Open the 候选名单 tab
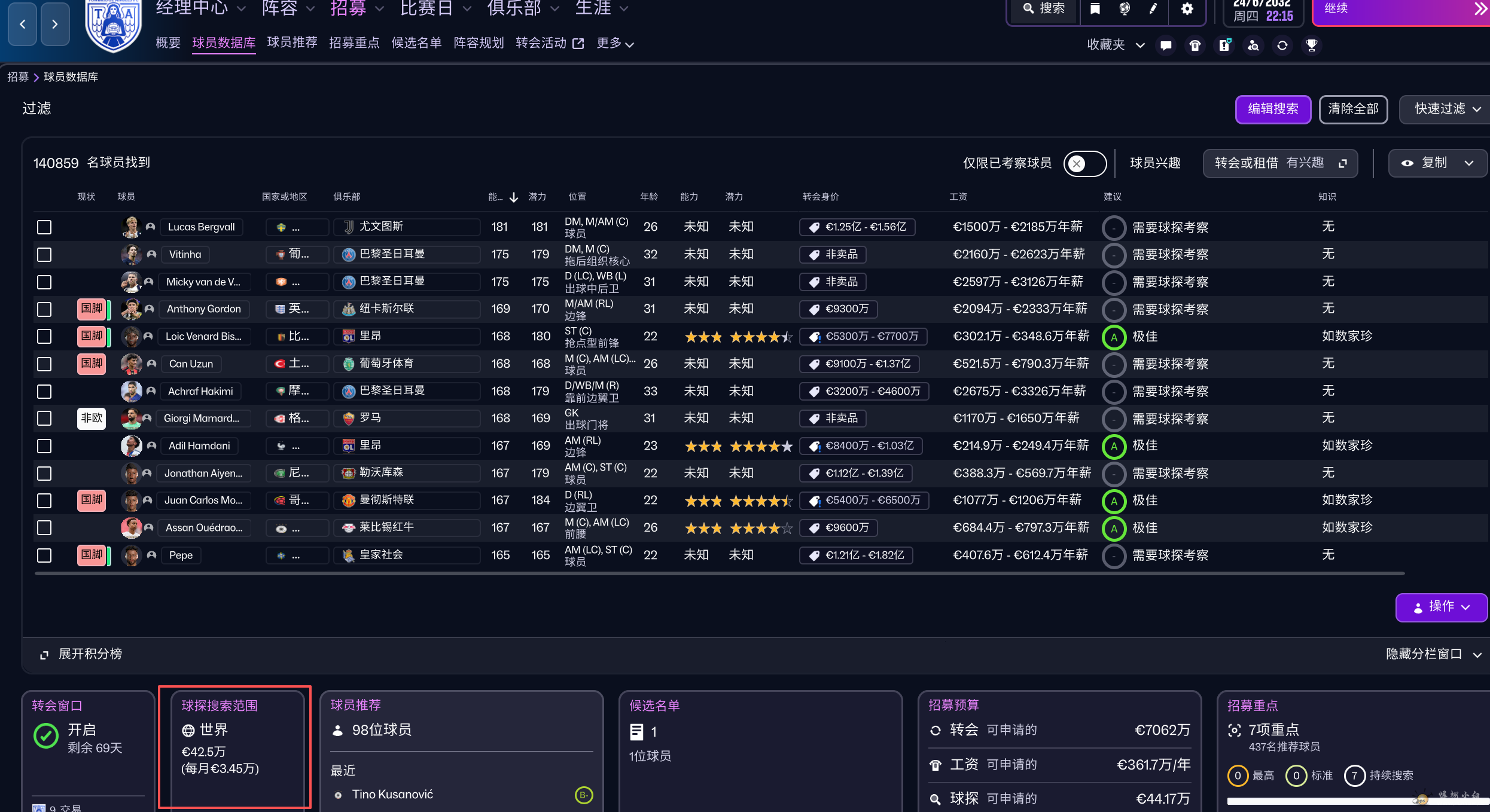This screenshot has width=1490, height=812. click(416, 43)
